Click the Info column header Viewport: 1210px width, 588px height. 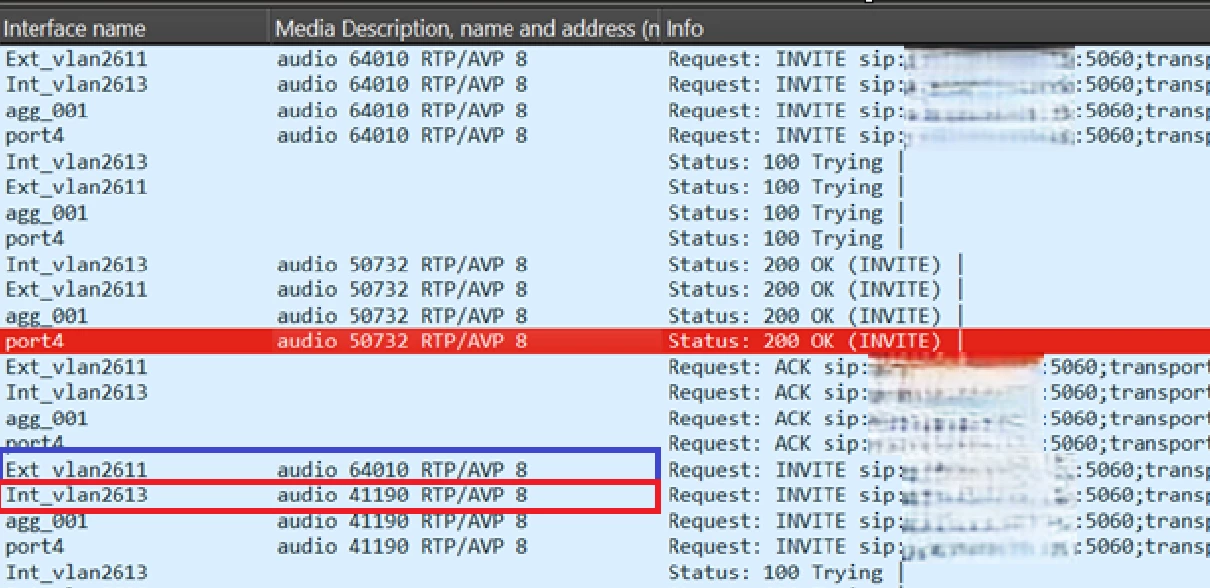[x=936, y=28]
